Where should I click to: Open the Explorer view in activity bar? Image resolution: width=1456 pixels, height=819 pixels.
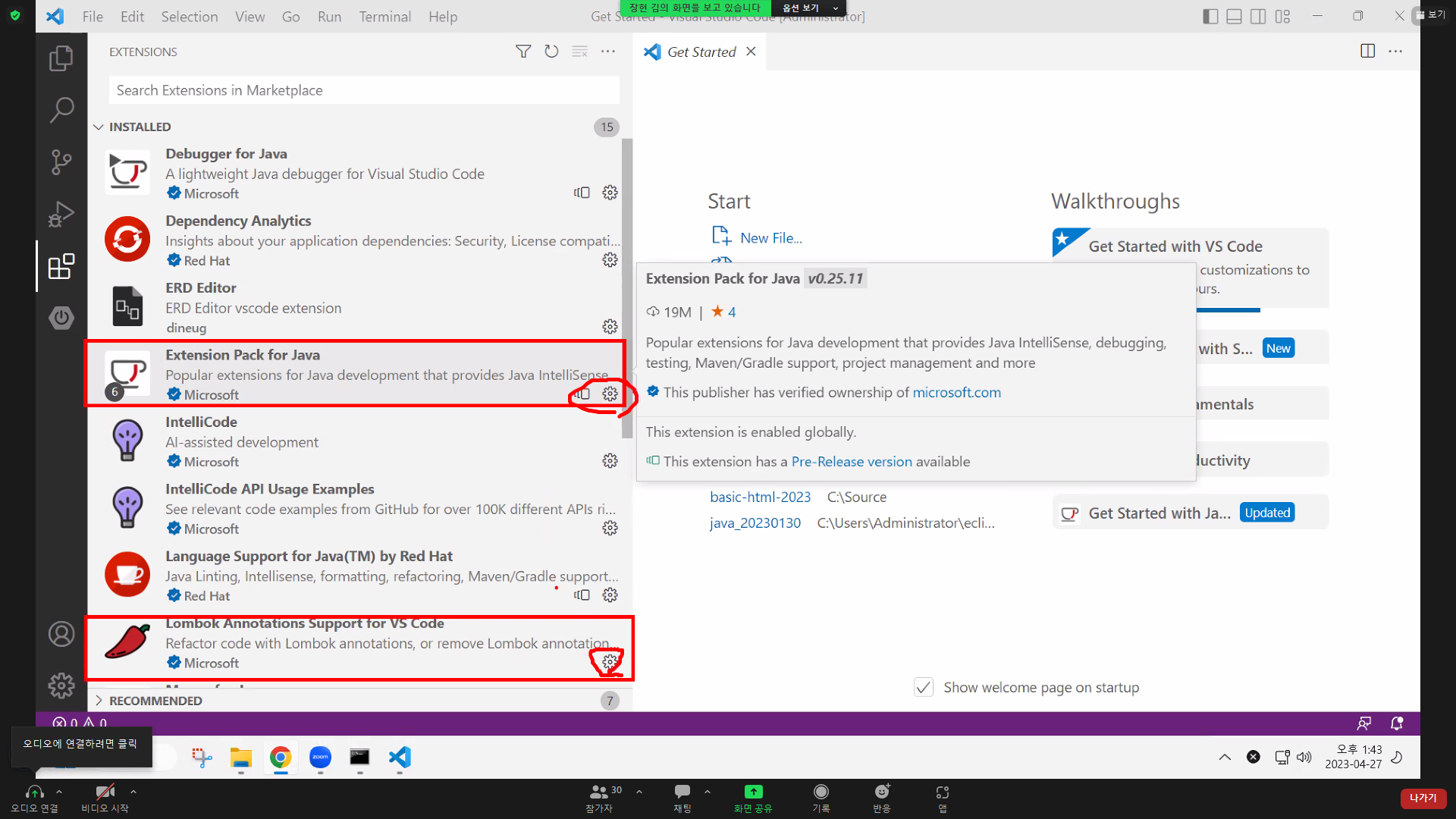[61, 58]
